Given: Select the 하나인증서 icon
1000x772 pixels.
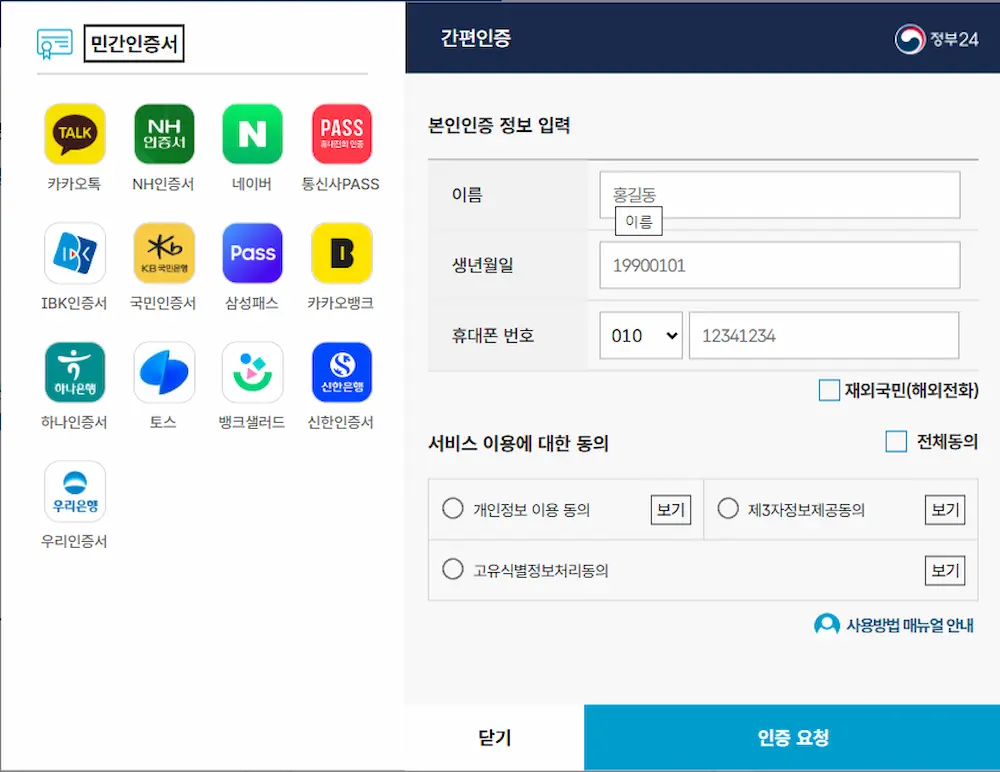Looking at the screenshot, I should pyautogui.click(x=75, y=372).
